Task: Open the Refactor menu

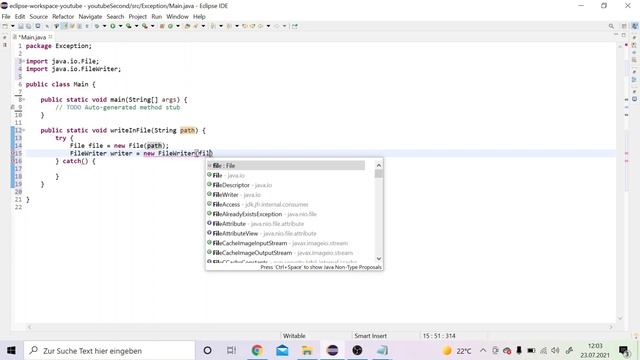Action: (63, 17)
